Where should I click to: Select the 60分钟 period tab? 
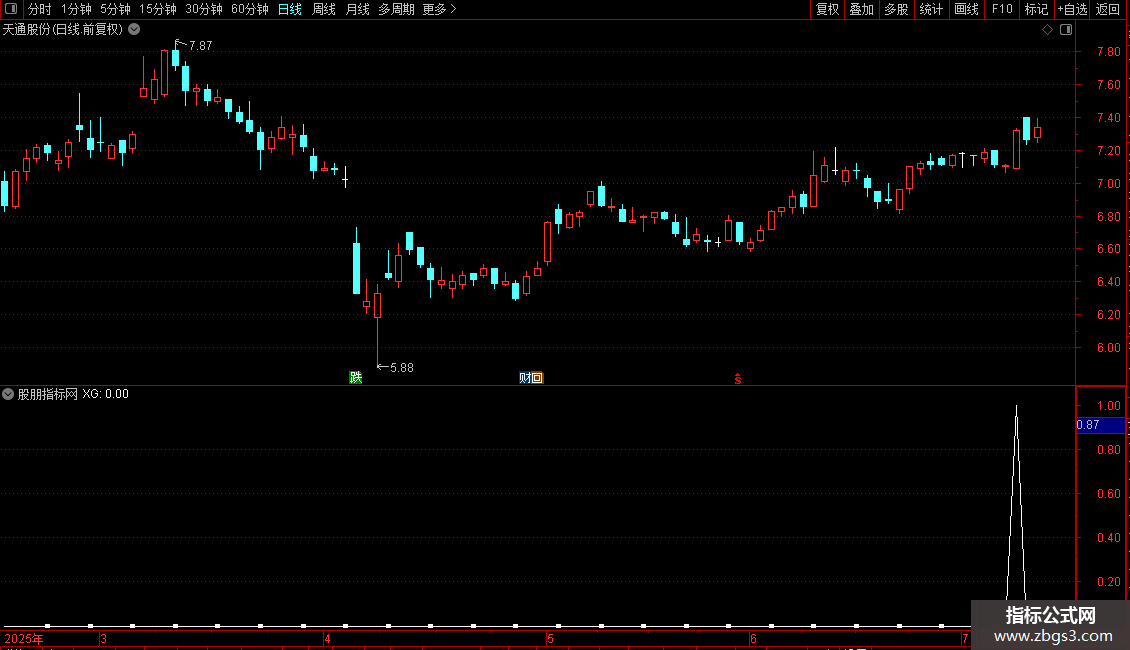pos(250,9)
